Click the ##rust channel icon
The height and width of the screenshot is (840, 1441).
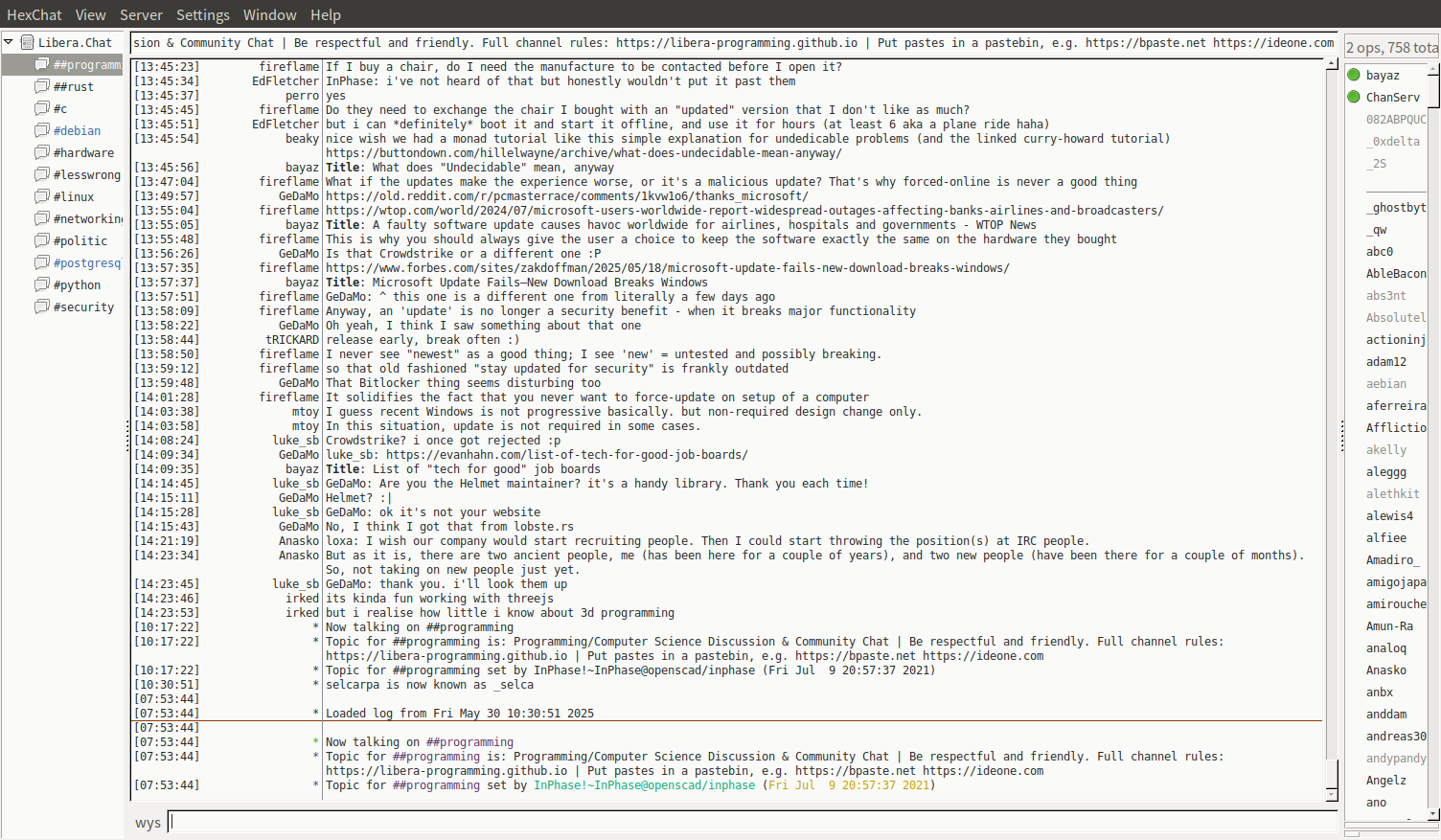(x=42, y=86)
